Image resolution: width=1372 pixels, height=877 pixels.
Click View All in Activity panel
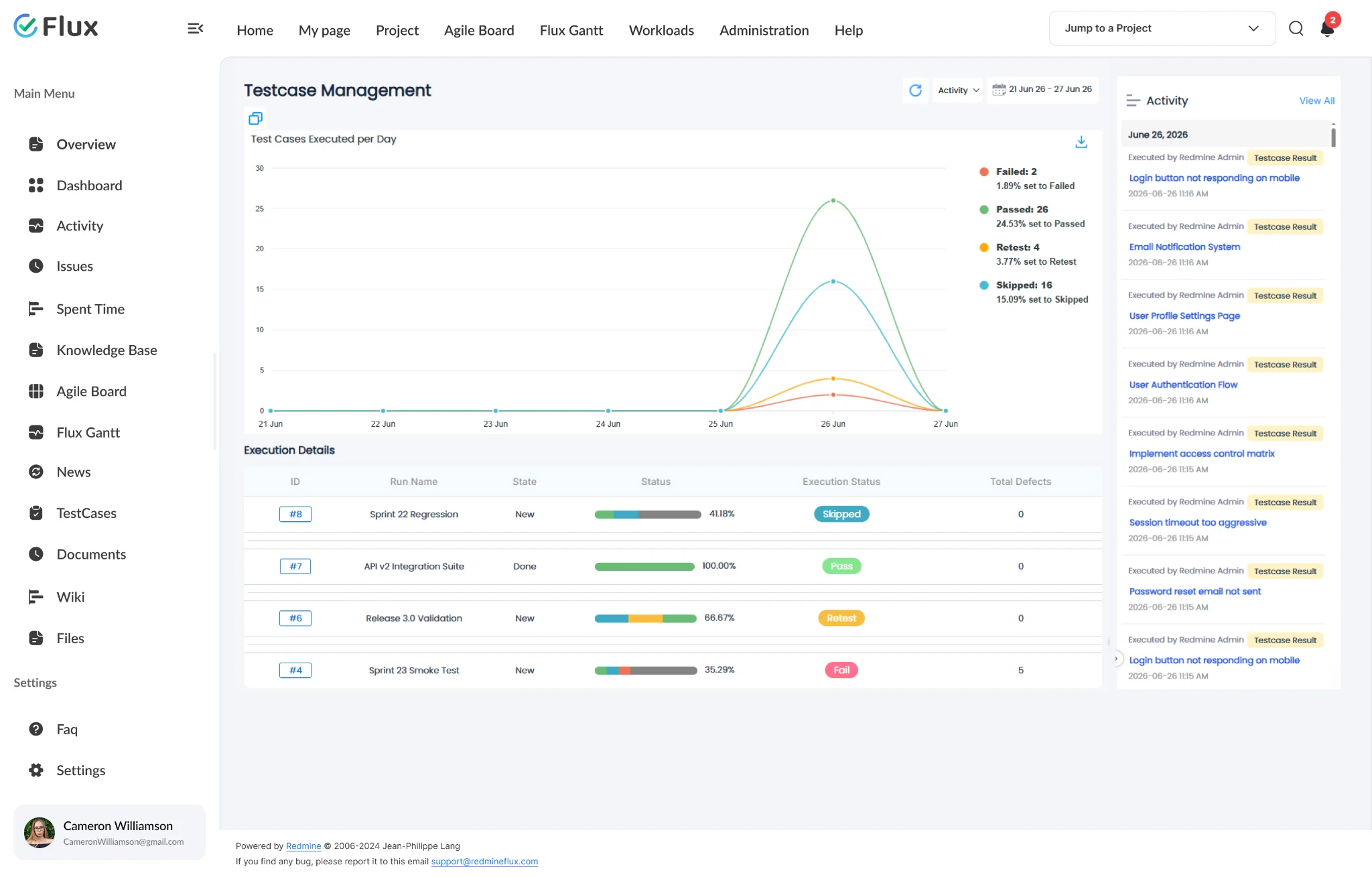pyautogui.click(x=1316, y=100)
